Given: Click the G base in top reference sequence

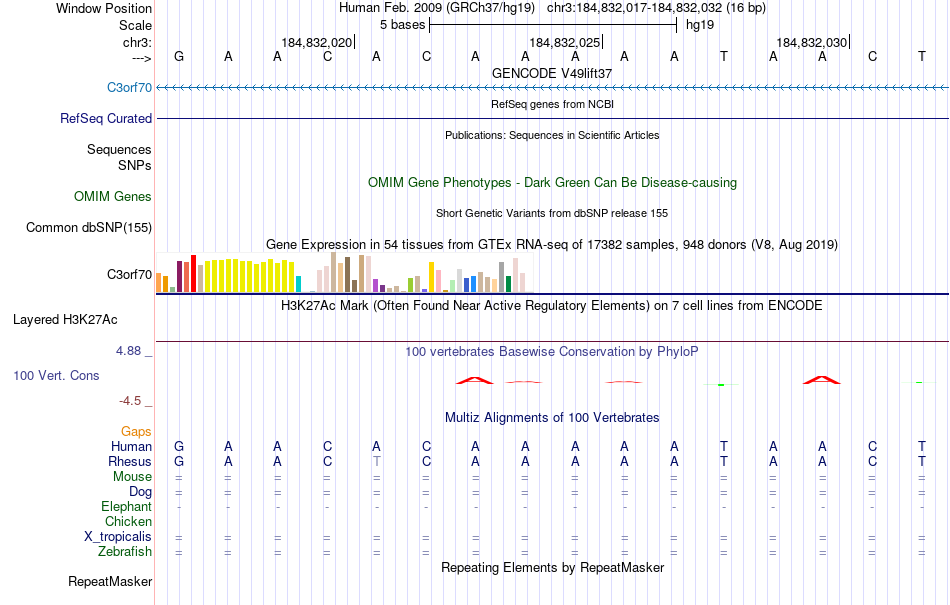Looking at the screenshot, I should pyautogui.click(x=179, y=56).
